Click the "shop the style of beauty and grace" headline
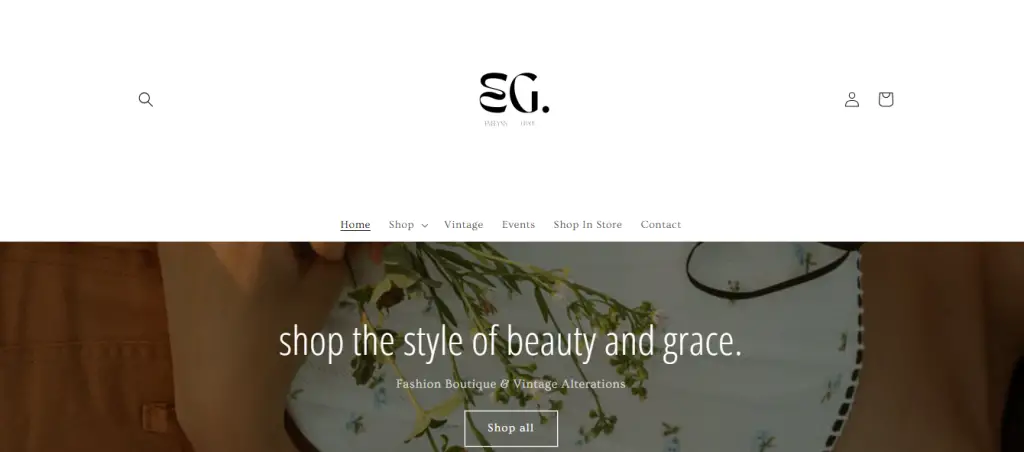 coord(510,342)
